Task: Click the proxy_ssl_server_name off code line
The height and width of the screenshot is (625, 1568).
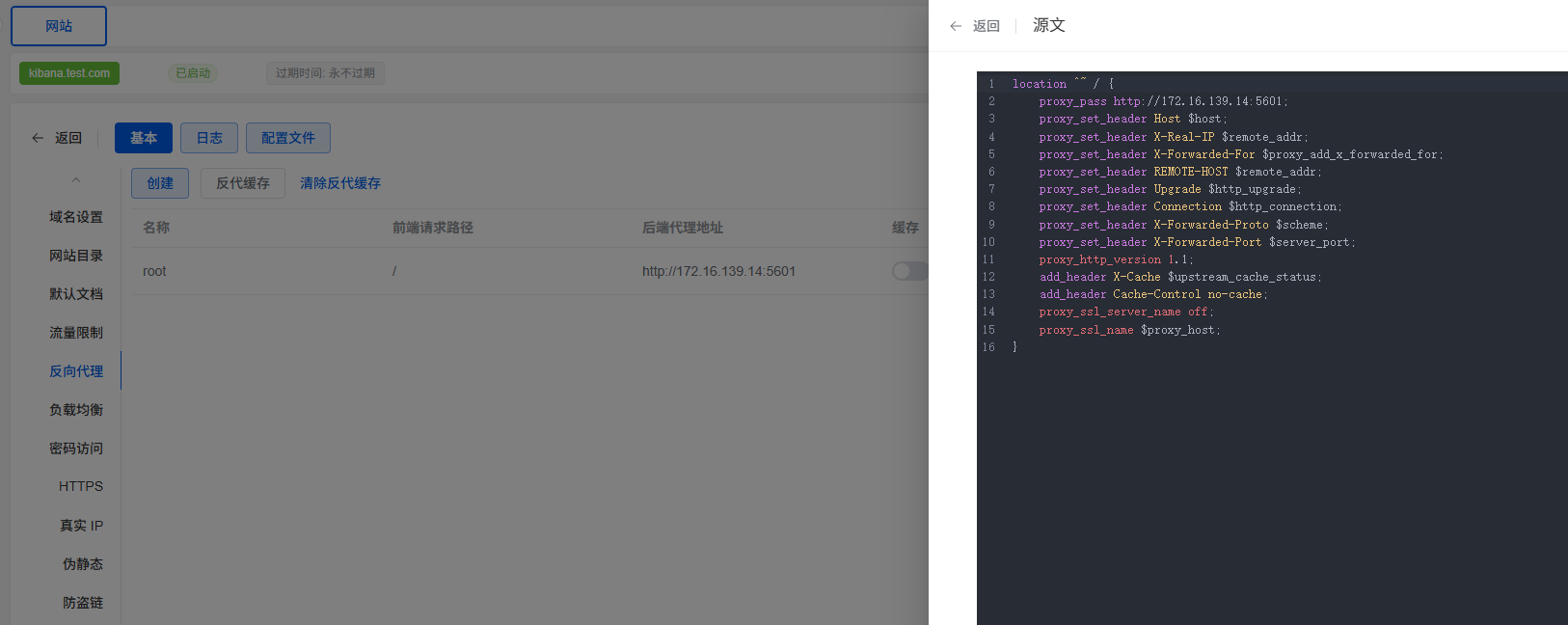Action: point(1126,312)
